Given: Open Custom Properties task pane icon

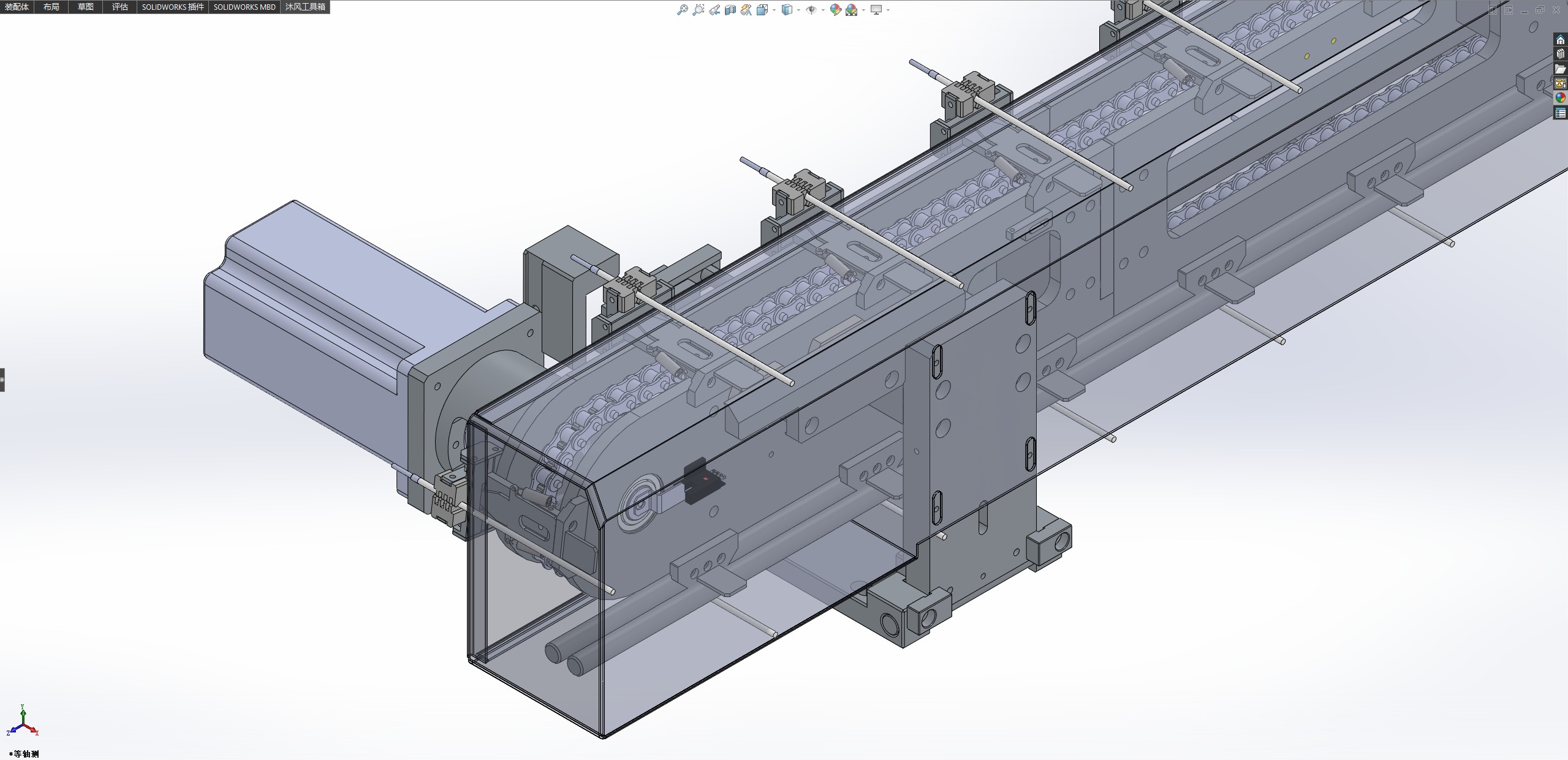Looking at the screenshot, I should point(1561,113).
